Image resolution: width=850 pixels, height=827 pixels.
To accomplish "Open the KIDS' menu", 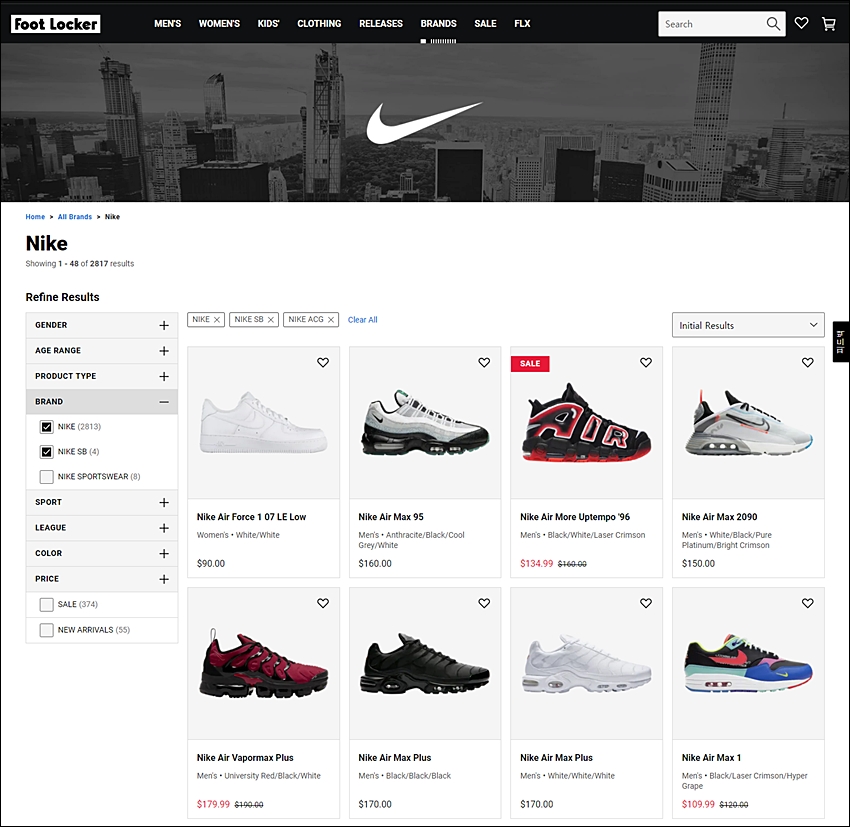I will point(268,24).
